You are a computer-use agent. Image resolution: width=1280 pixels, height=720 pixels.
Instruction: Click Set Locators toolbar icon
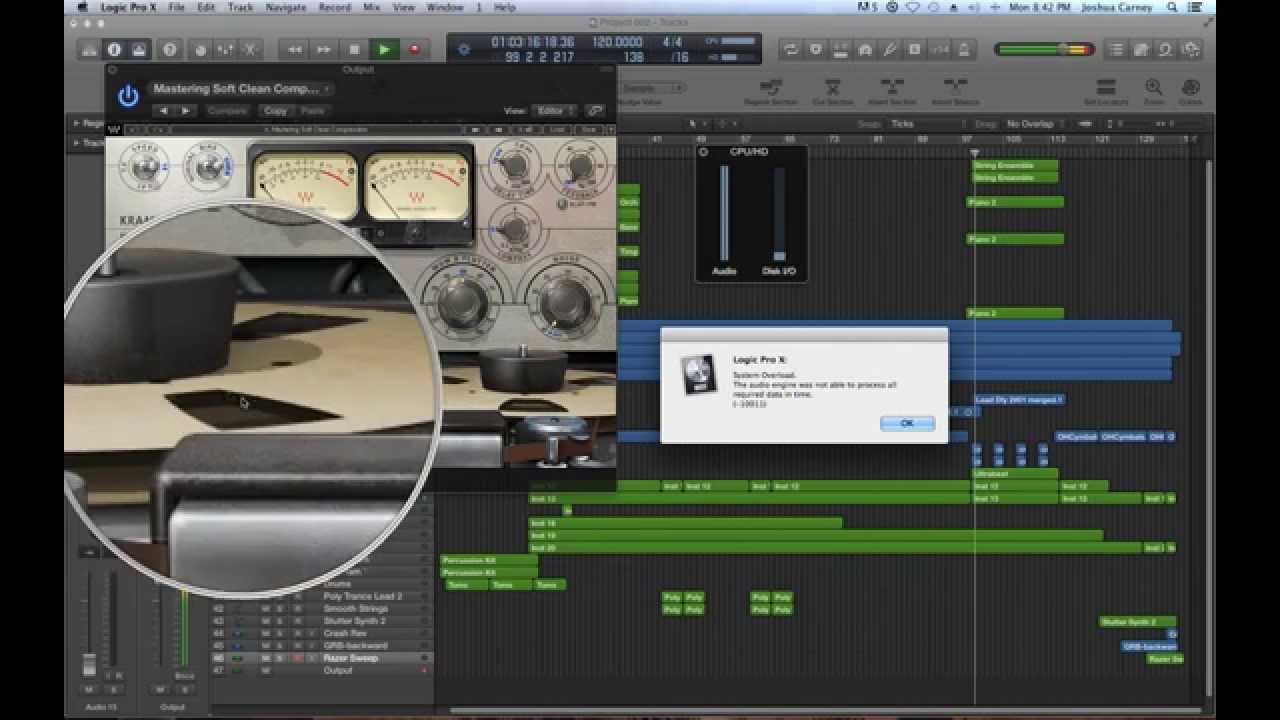1106,92
